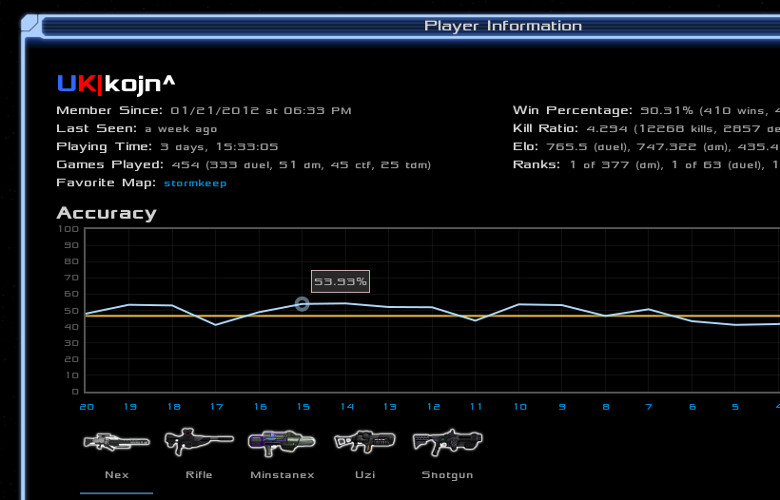Click game 10 axis label
Image resolution: width=780 pixels, height=500 pixels.
pyautogui.click(x=519, y=407)
